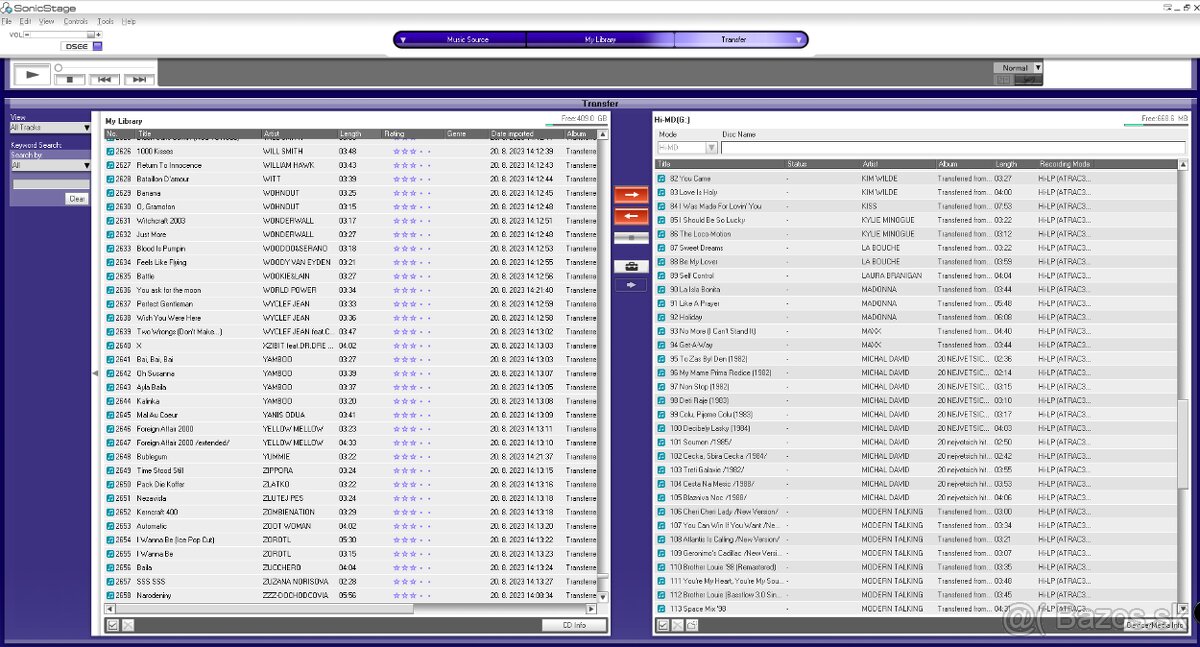This screenshot has width=1200, height=647.
Task: Click the CD Info button
Action: pos(574,625)
